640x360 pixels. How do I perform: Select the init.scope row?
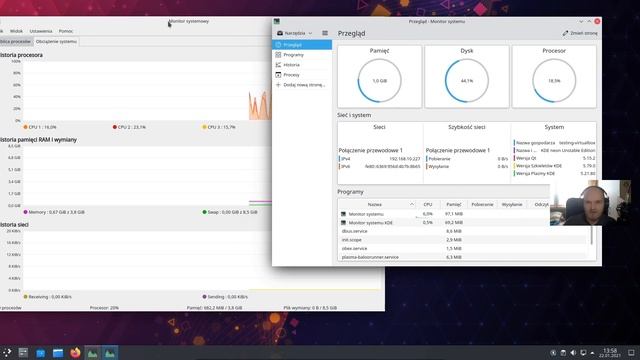463,240
